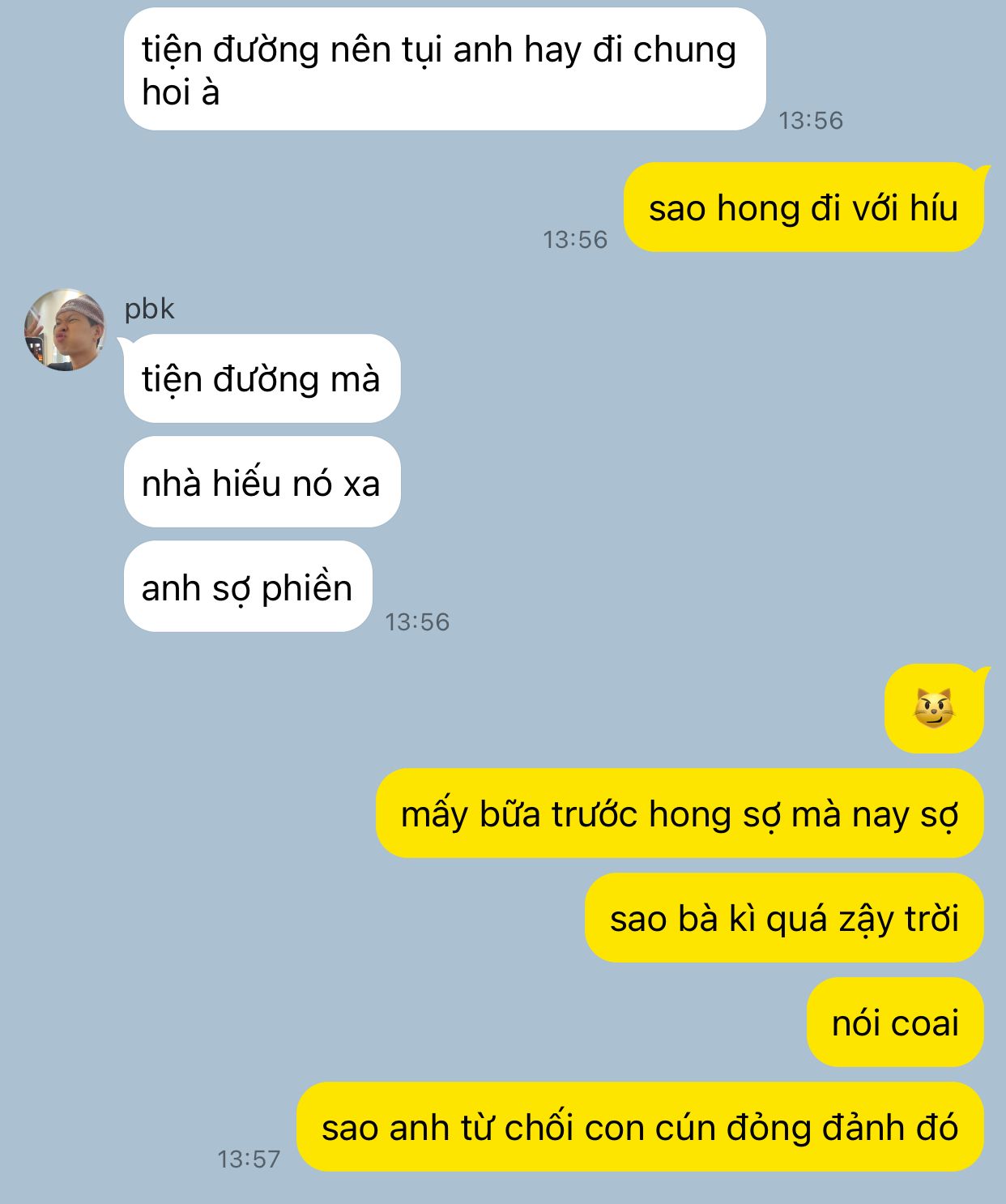Image resolution: width=1006 pixels, height=1204 pixels.
Task: Select message 'sao bà kì quá zậy trời'
Action: coord(784,918)
